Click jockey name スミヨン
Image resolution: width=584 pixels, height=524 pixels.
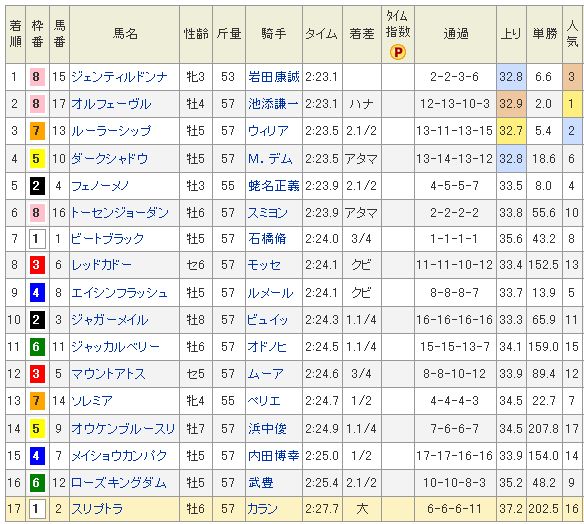point(267,213)
